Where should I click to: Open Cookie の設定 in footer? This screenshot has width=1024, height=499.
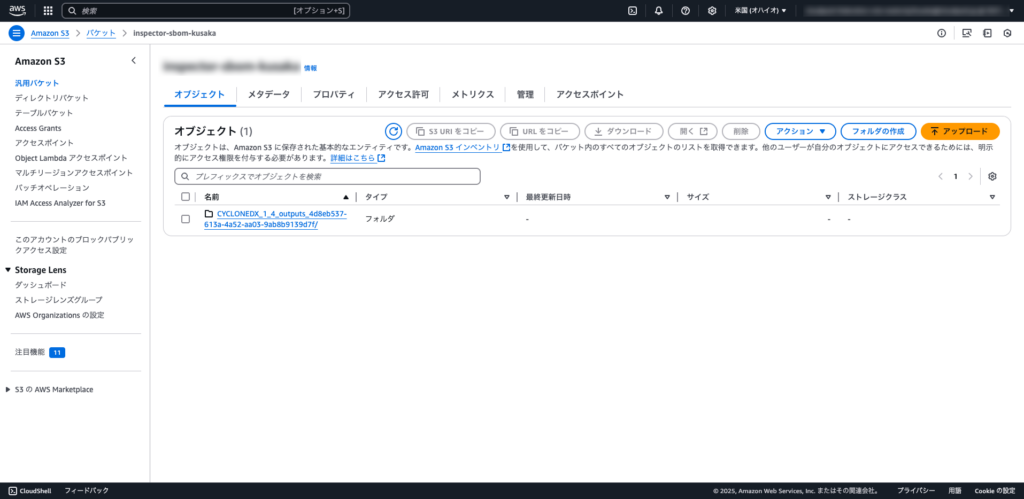click(x=995, y=491)
